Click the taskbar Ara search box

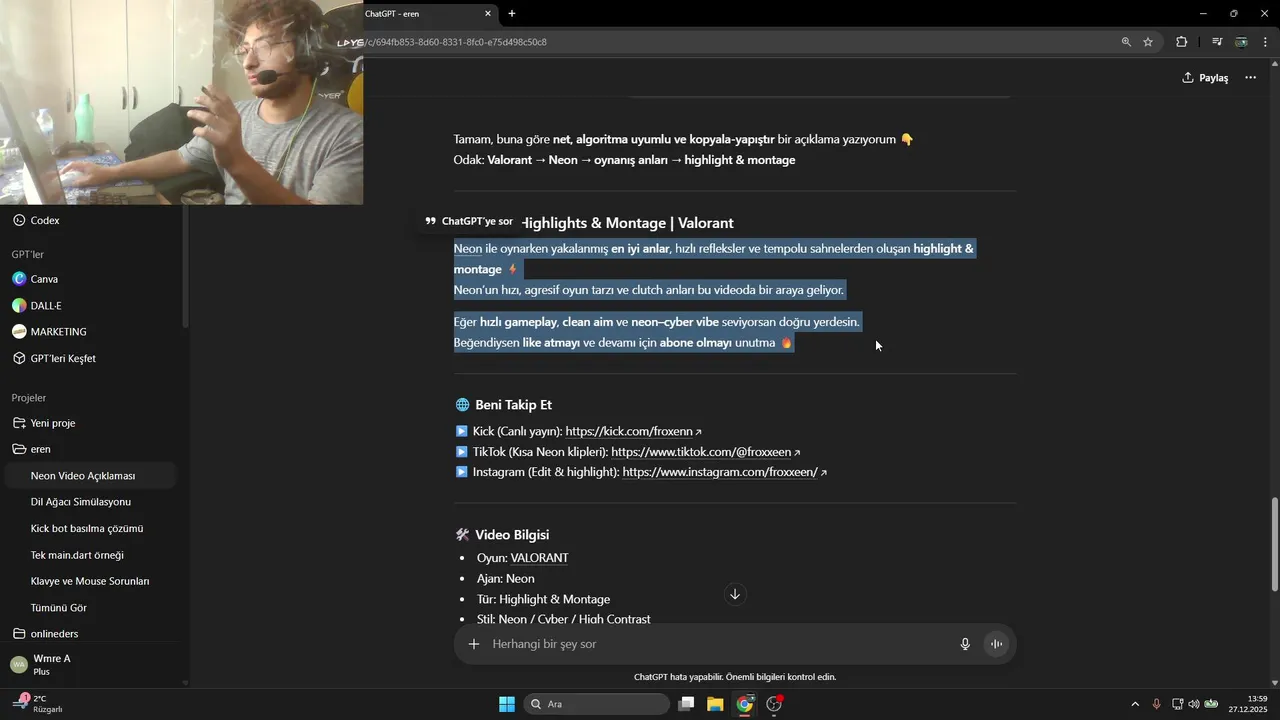[x=597, y=704]
